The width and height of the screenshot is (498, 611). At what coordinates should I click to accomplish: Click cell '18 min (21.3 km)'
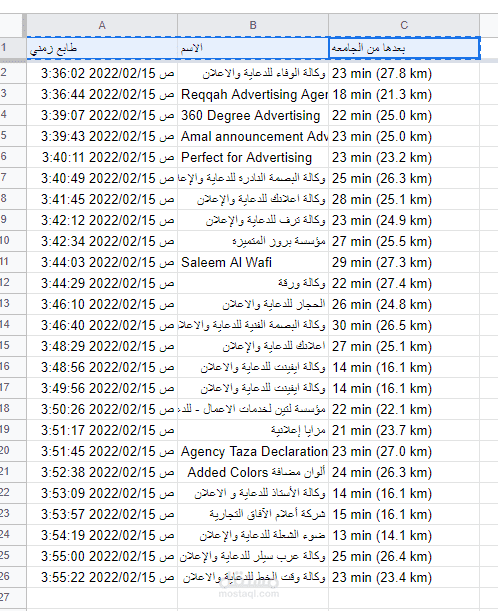click(x=404, y=94)
